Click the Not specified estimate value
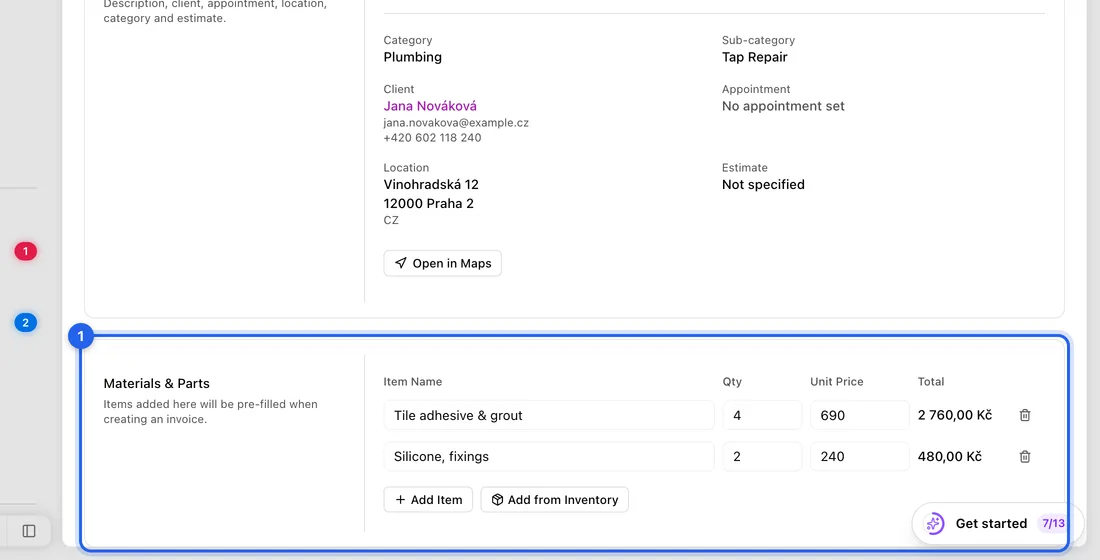The image size is (1100, 560). (x=763, y=185)
